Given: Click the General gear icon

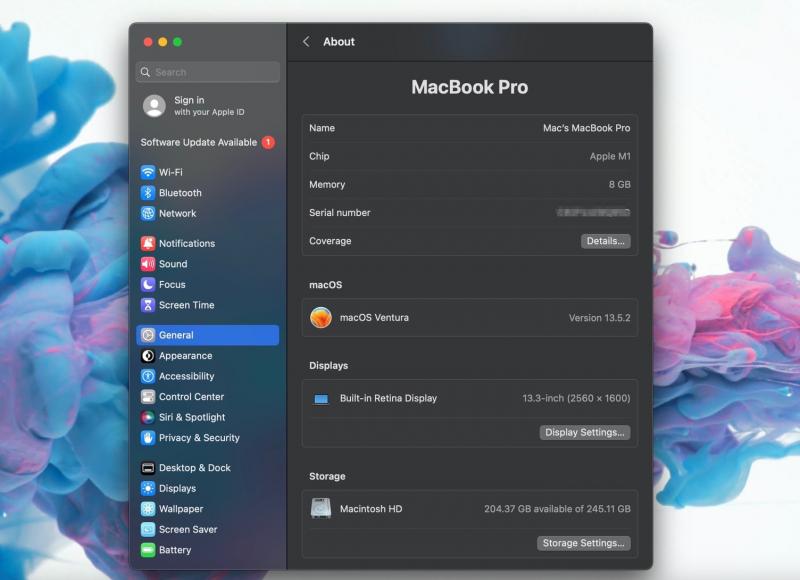Looking at the screenshot, I should pyautogui.click(x=148, y=335).
